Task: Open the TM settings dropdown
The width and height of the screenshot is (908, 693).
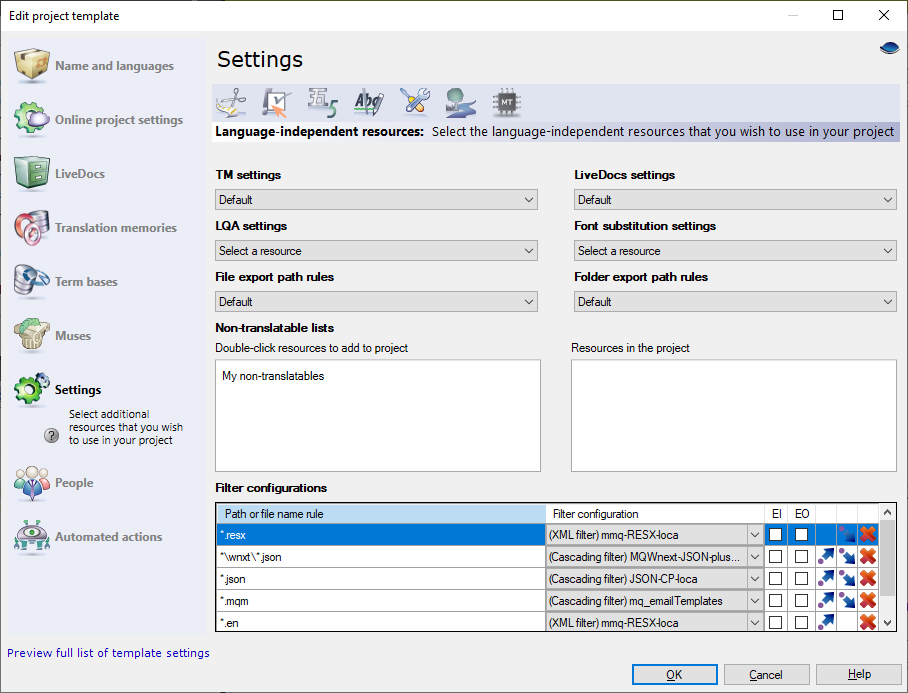Action: point(528,199)
